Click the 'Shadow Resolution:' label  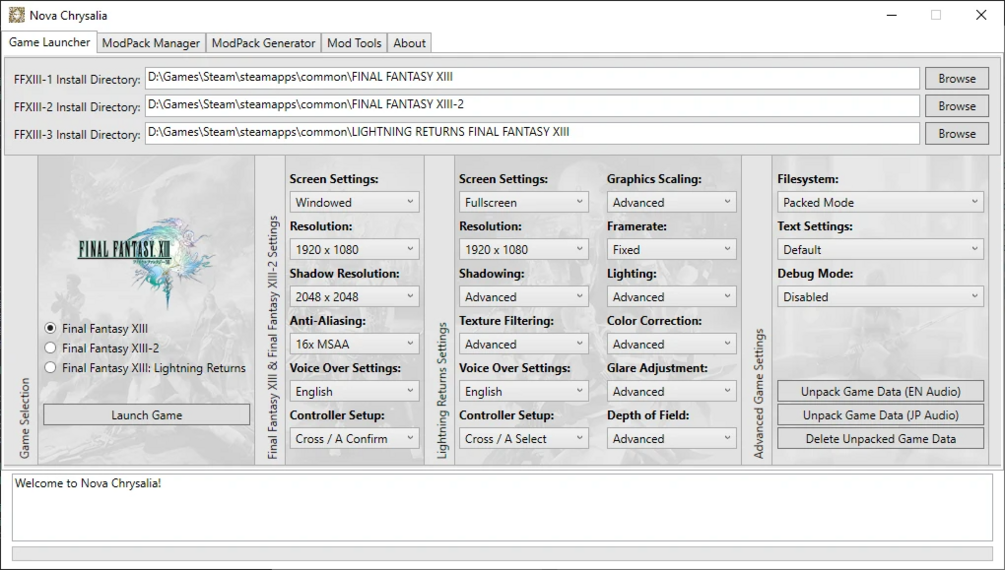pyautogui.click(x=344, y=273)
